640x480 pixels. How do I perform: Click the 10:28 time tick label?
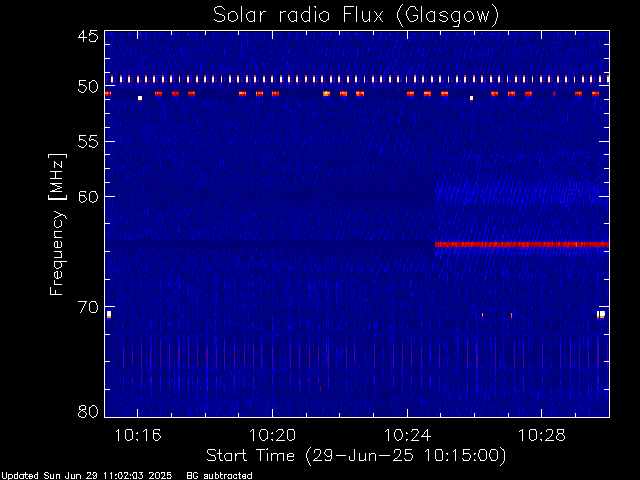pyautogui.click(x=542, y=435)
